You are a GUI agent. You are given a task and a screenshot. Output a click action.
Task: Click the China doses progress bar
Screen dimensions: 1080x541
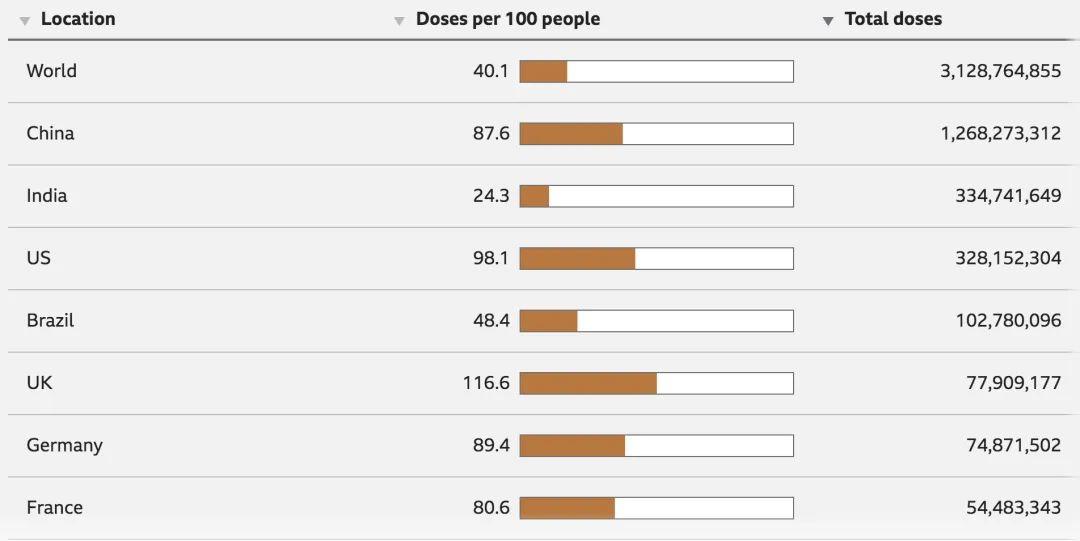coord(656,133)
